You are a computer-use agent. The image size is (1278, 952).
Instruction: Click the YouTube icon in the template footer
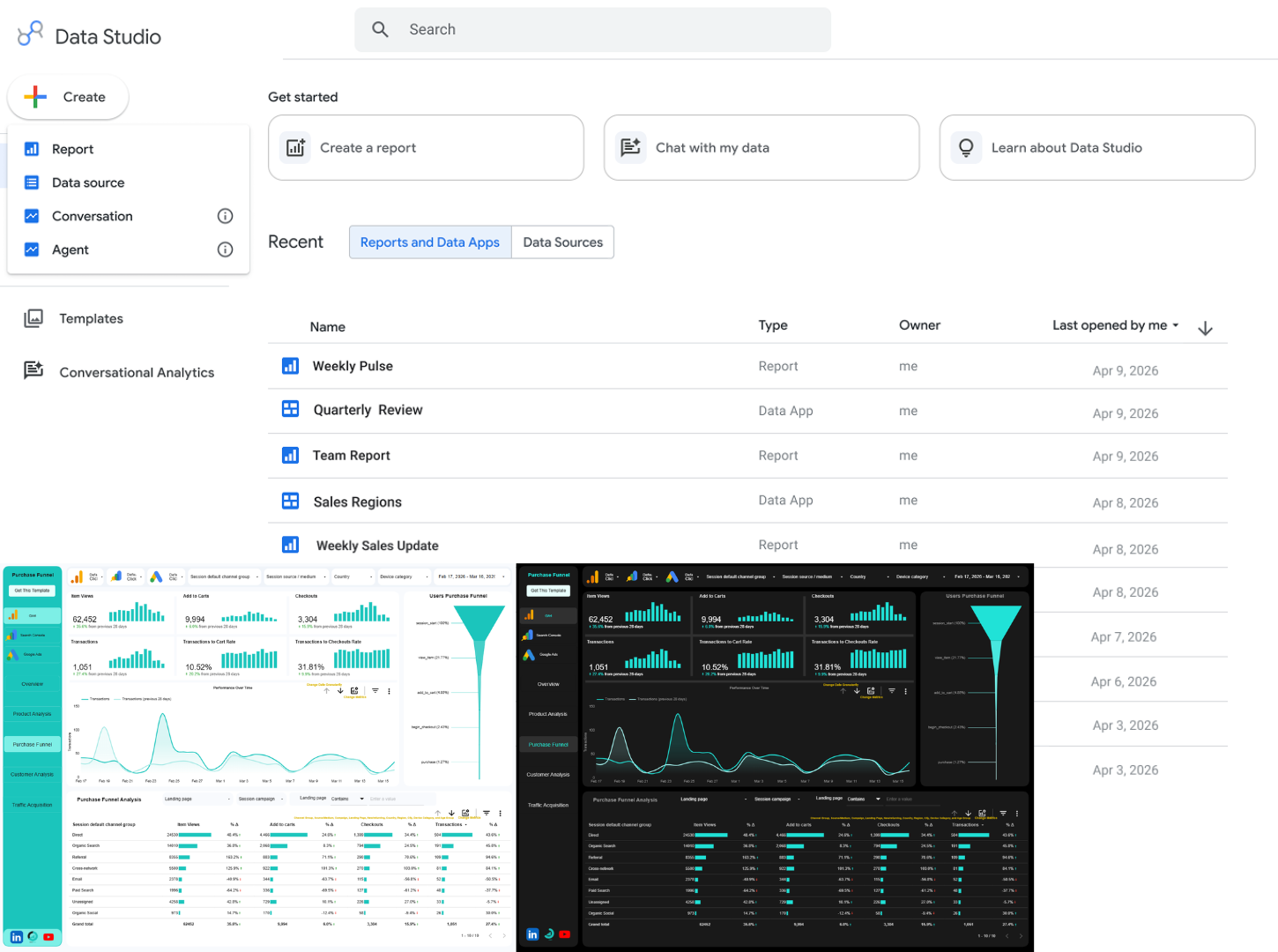tap(48, 937)
